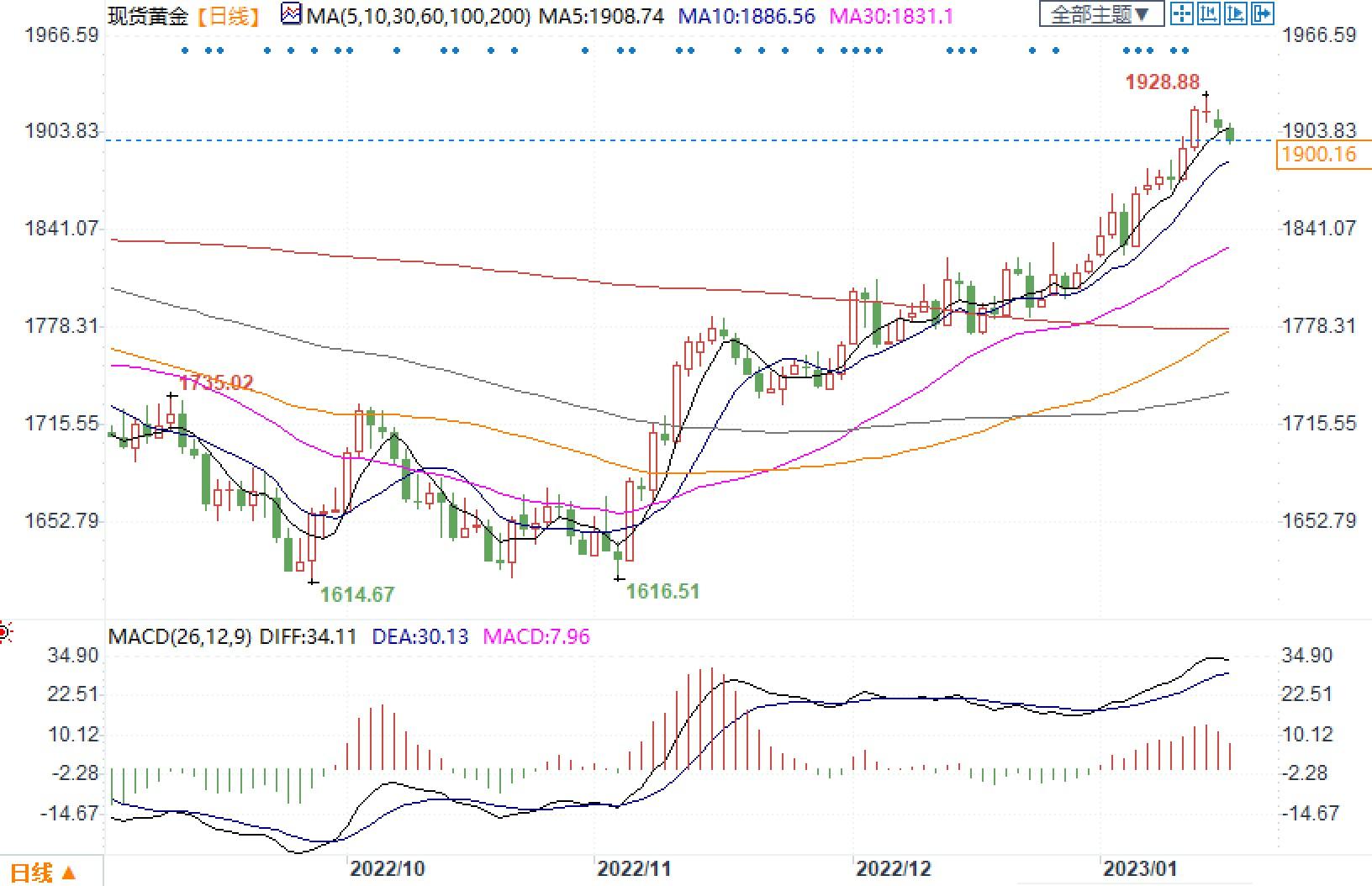Click the MA10:1886.56 value legend
The image size is (1372, 886).
(x=746, y=15)
